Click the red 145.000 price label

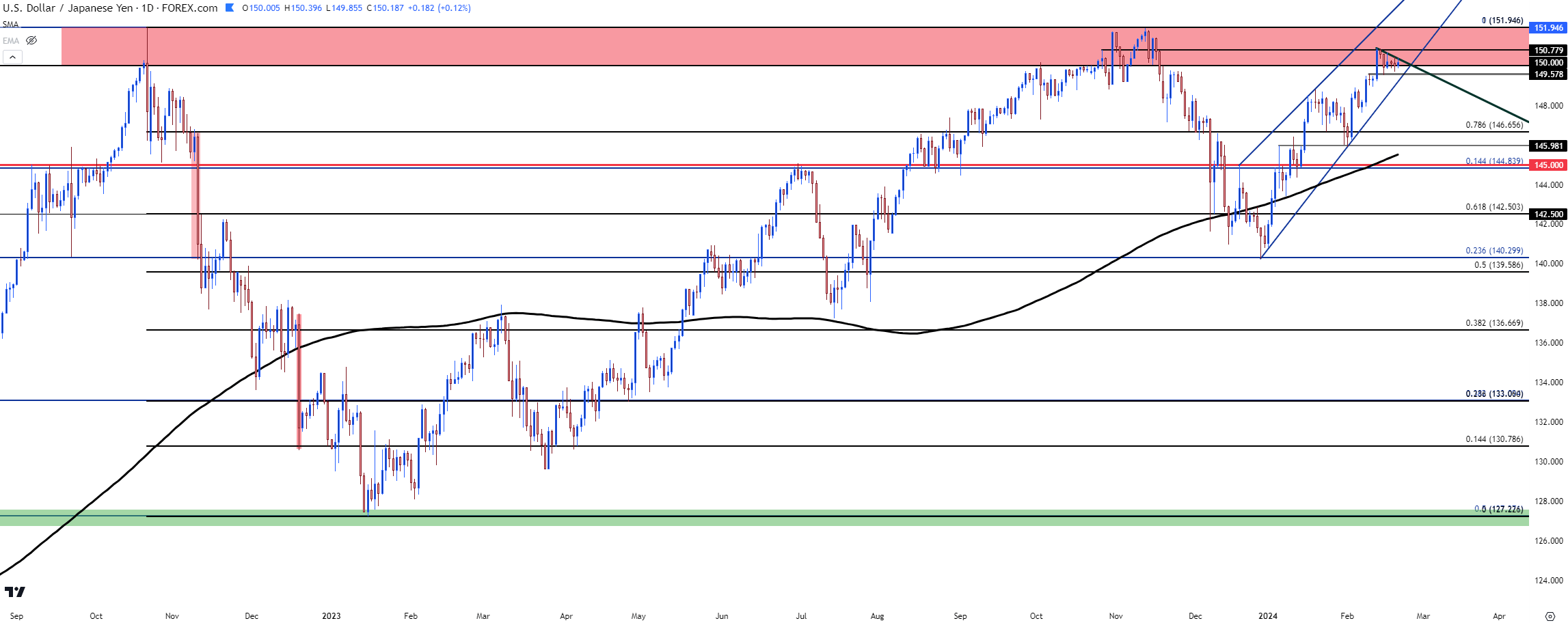1548,165
